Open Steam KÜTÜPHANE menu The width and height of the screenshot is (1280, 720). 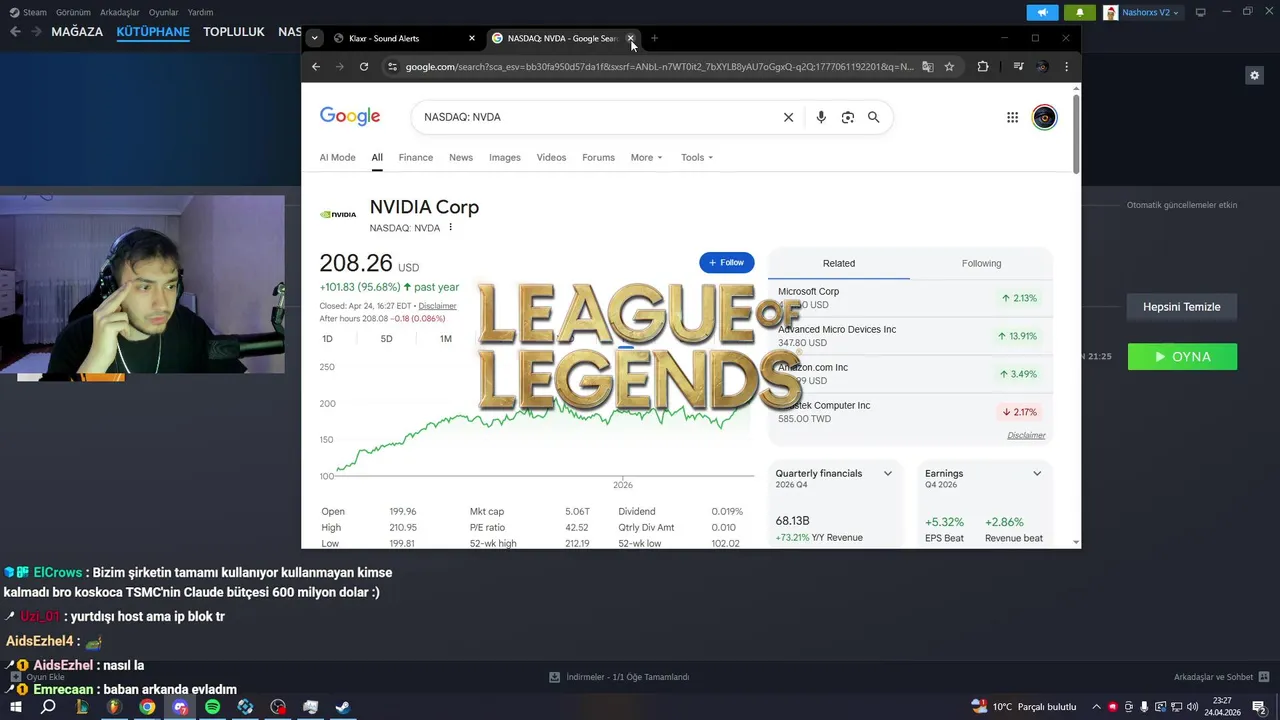[153, 31]
